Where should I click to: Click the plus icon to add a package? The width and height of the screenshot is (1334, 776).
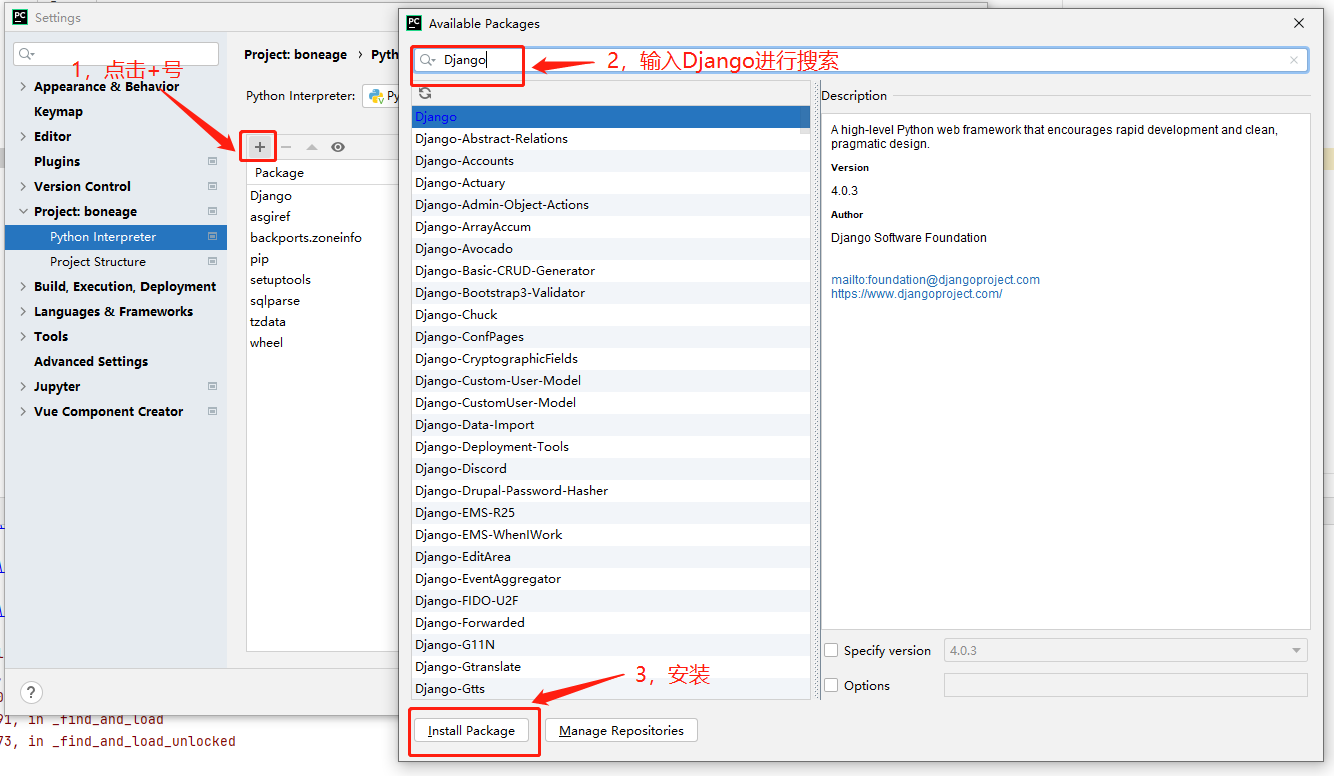(260, 147)
